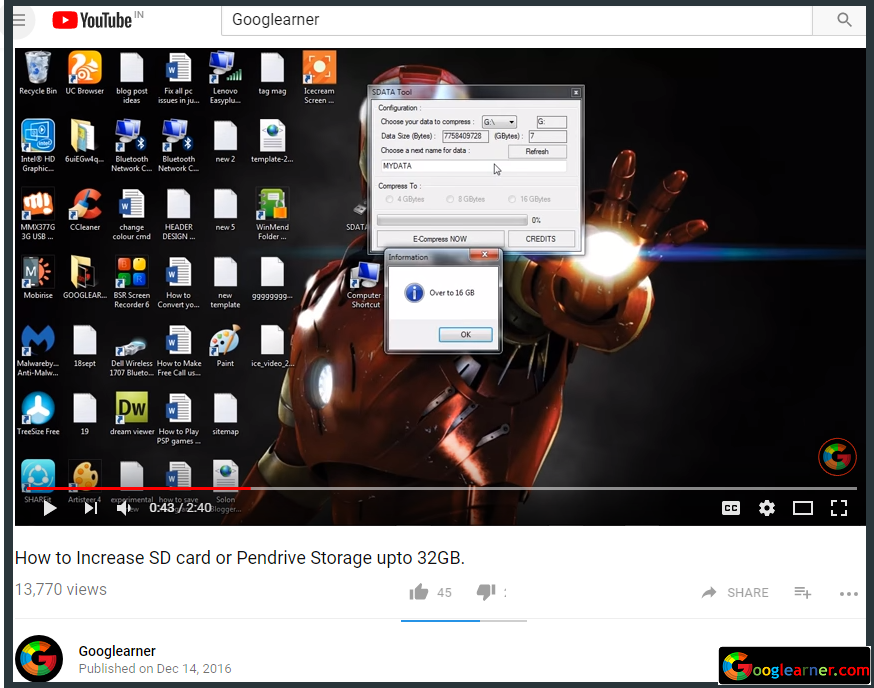
Task: Select the Intel HD Graphics icon
Action: tap(38, 146)
